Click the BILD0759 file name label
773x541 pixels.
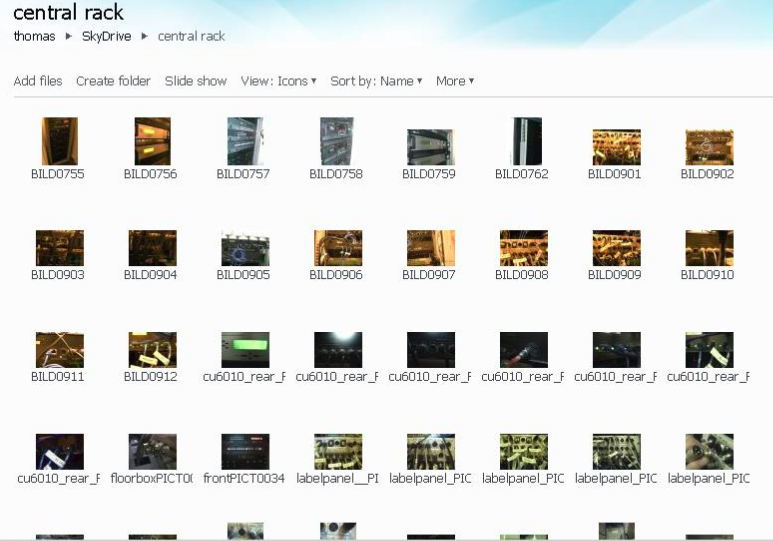click(x=429, y=174)
